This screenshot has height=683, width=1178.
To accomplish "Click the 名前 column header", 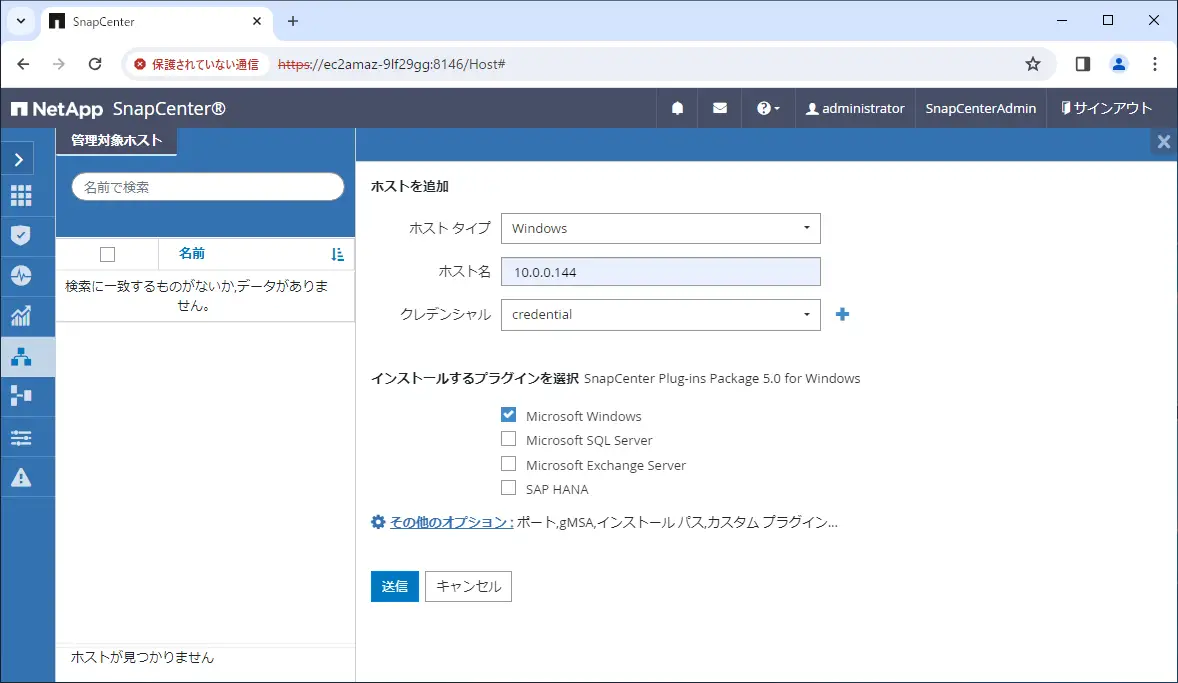I will (x=192, y=254).
